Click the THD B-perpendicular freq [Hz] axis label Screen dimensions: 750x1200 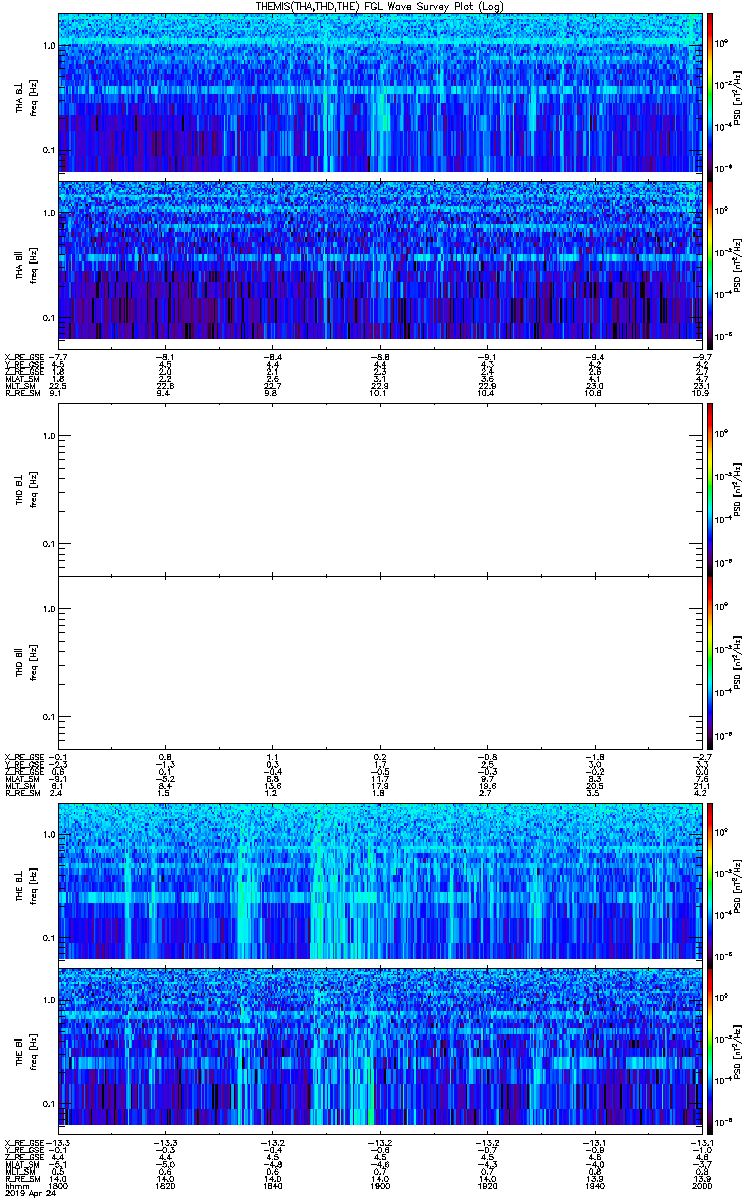(x=33, y=488)
